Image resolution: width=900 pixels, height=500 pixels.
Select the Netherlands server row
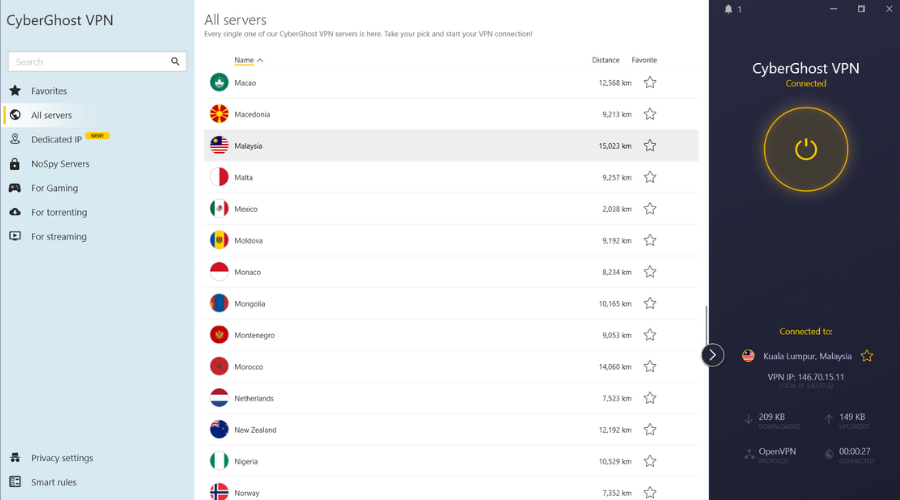(x=400, y=398)
